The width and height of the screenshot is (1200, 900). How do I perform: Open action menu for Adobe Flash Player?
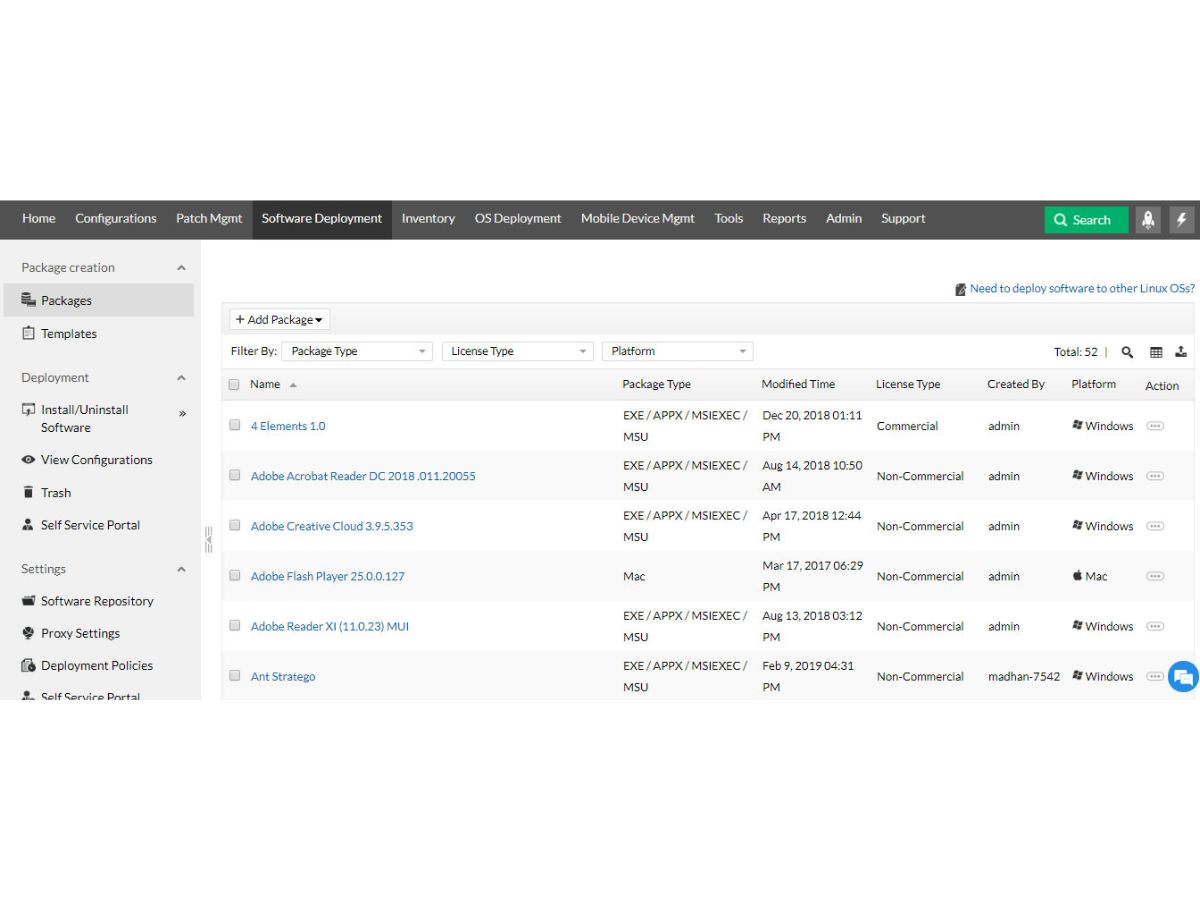pos(1155,576)
